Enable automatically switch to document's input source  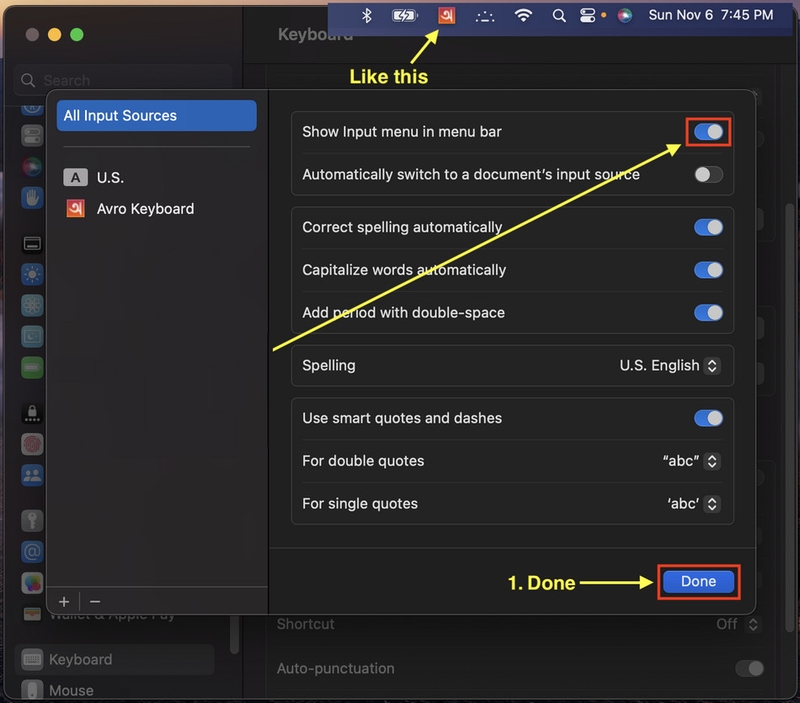pyautogui.click(x=708, y=174)
